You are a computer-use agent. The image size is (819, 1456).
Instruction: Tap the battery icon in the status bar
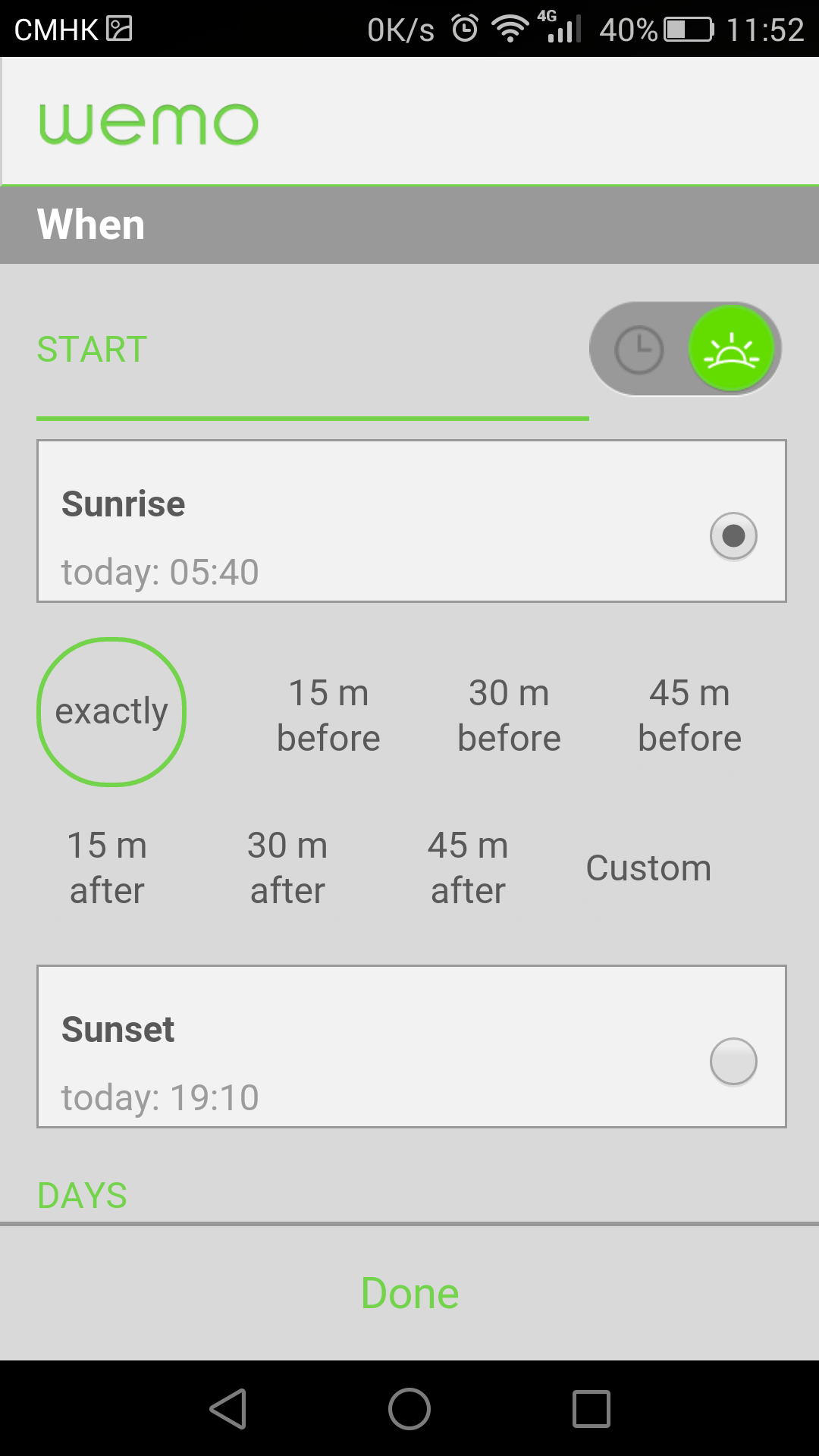pyautogui.click(x=689, y=30)
